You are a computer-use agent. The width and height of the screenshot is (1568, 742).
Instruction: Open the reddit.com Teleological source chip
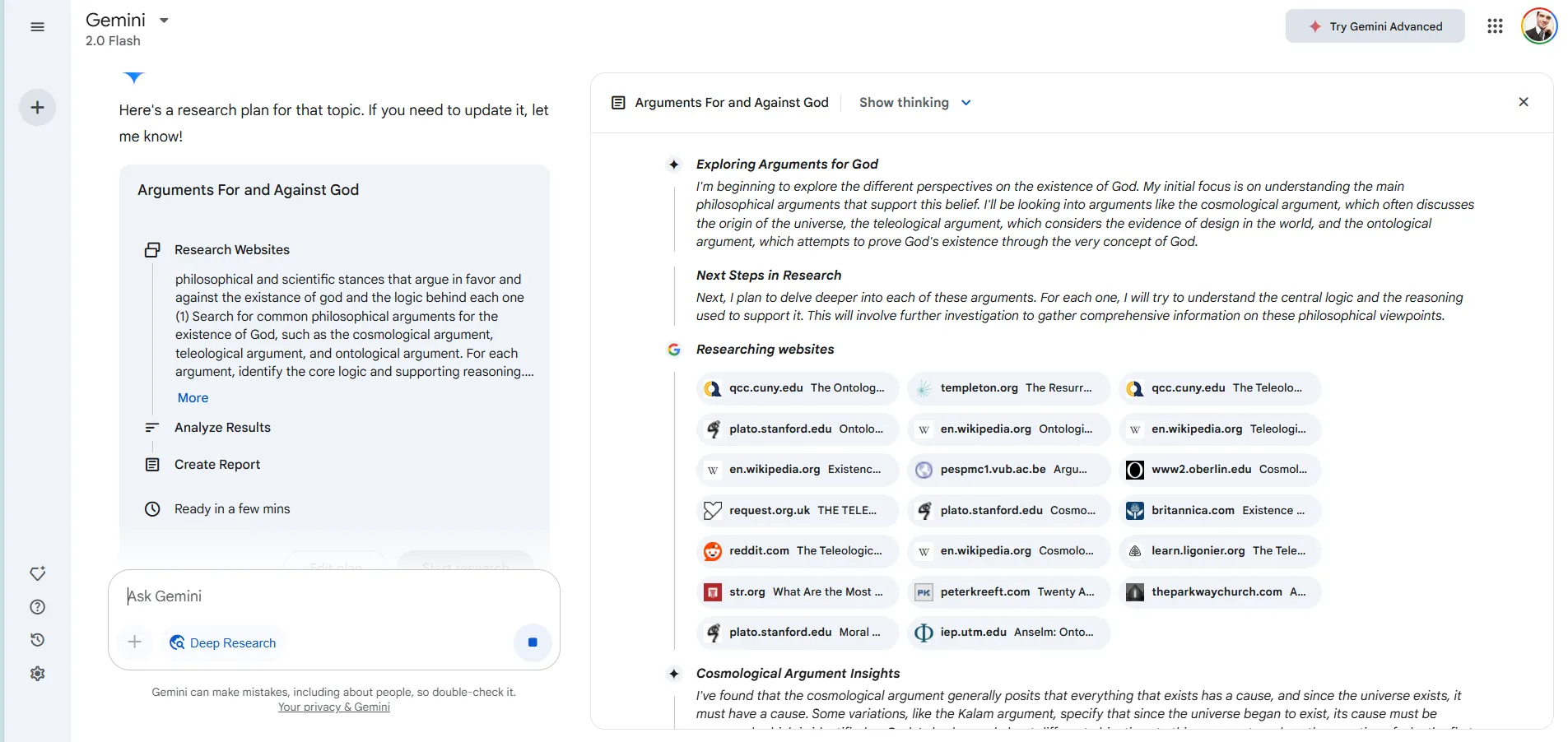[797, 551]
